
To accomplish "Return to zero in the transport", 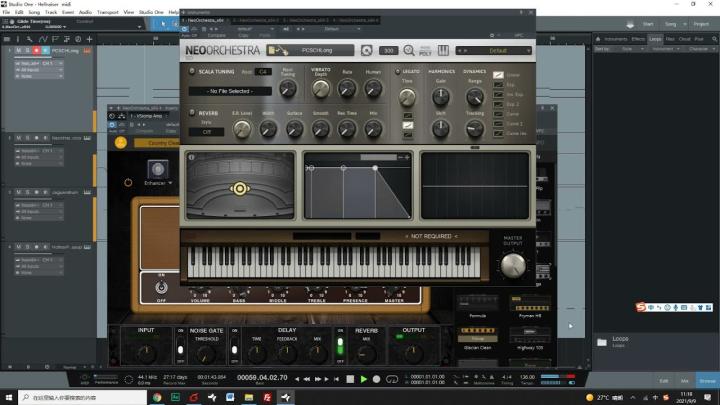I will tap(337, 379).
